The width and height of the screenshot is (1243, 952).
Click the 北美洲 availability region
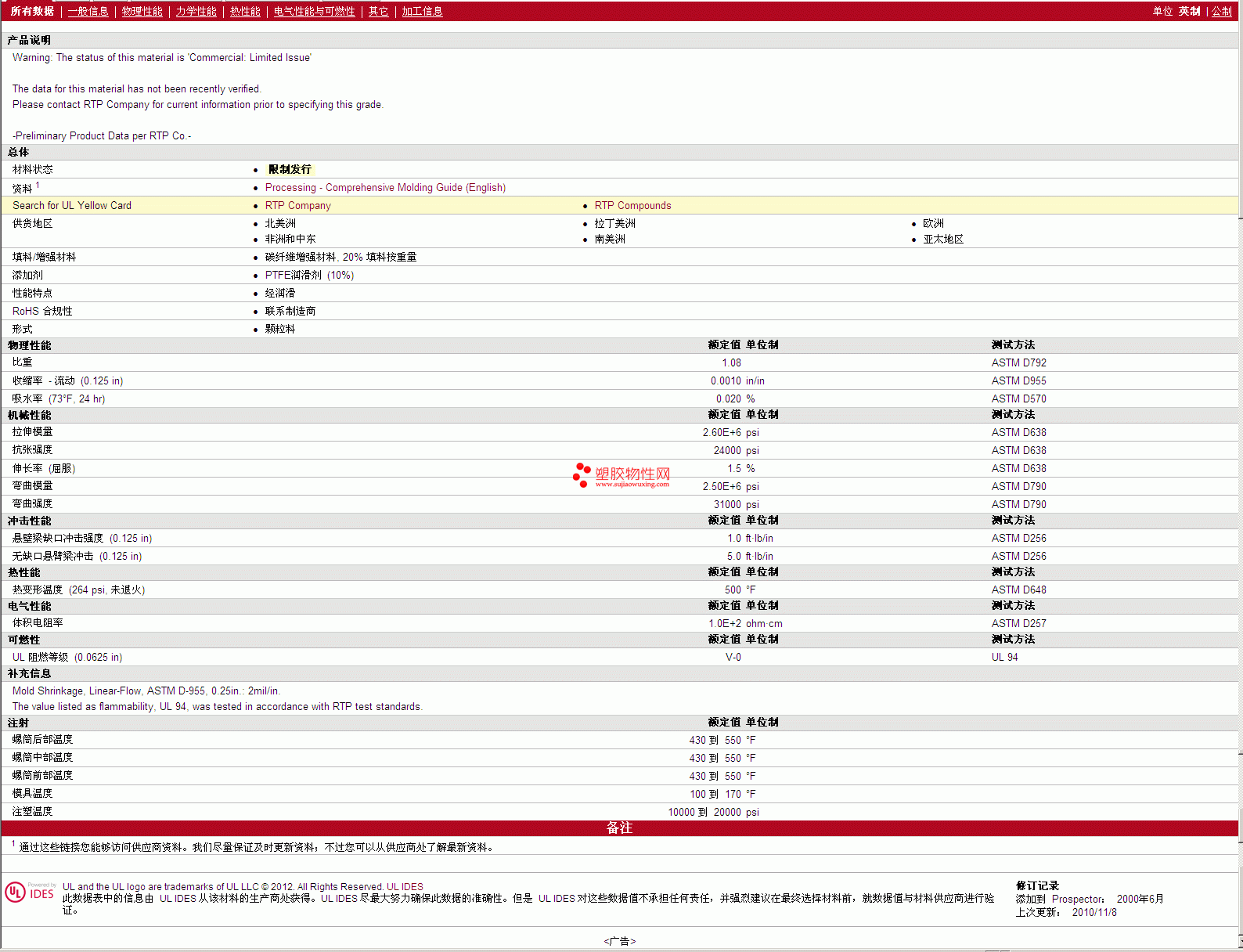[x=280, y=223]
